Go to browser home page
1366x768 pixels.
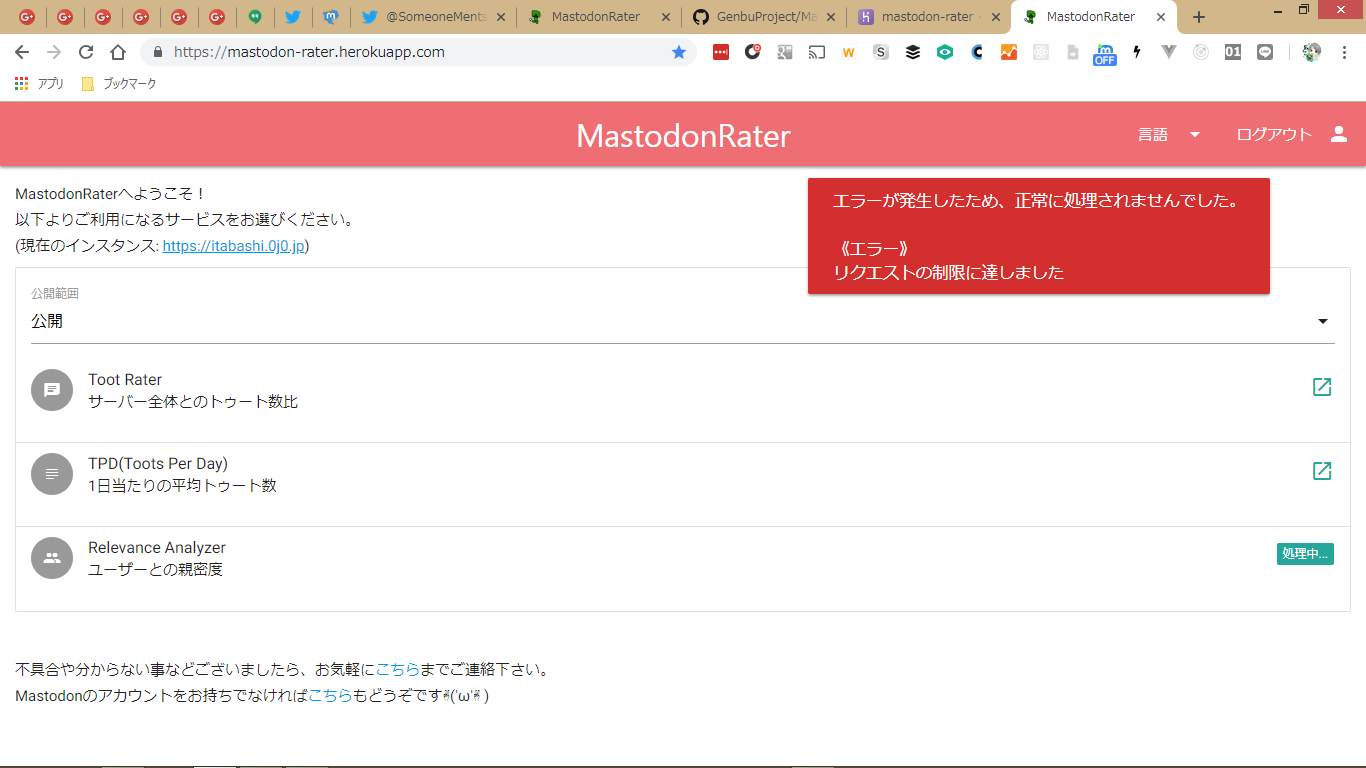click(x=118, y=52)
